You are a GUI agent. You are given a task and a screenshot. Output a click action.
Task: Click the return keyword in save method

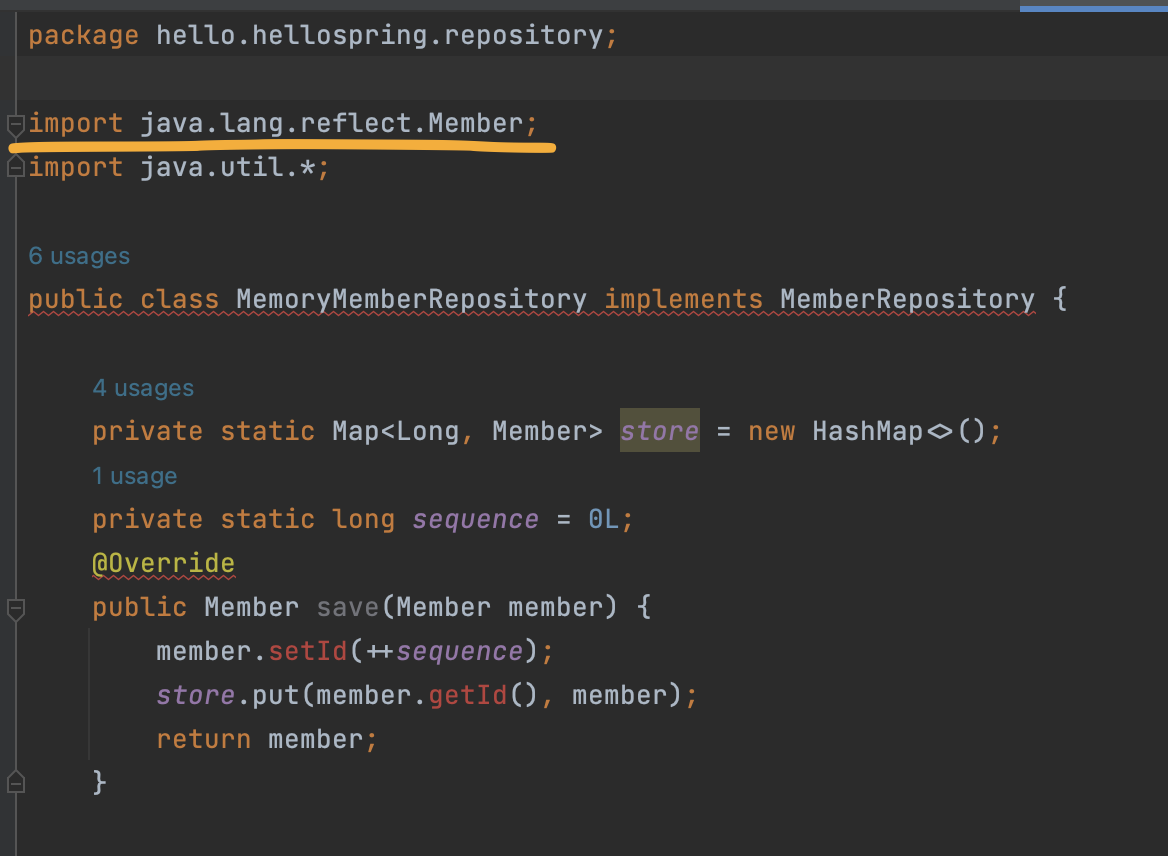tap(203, 739)
